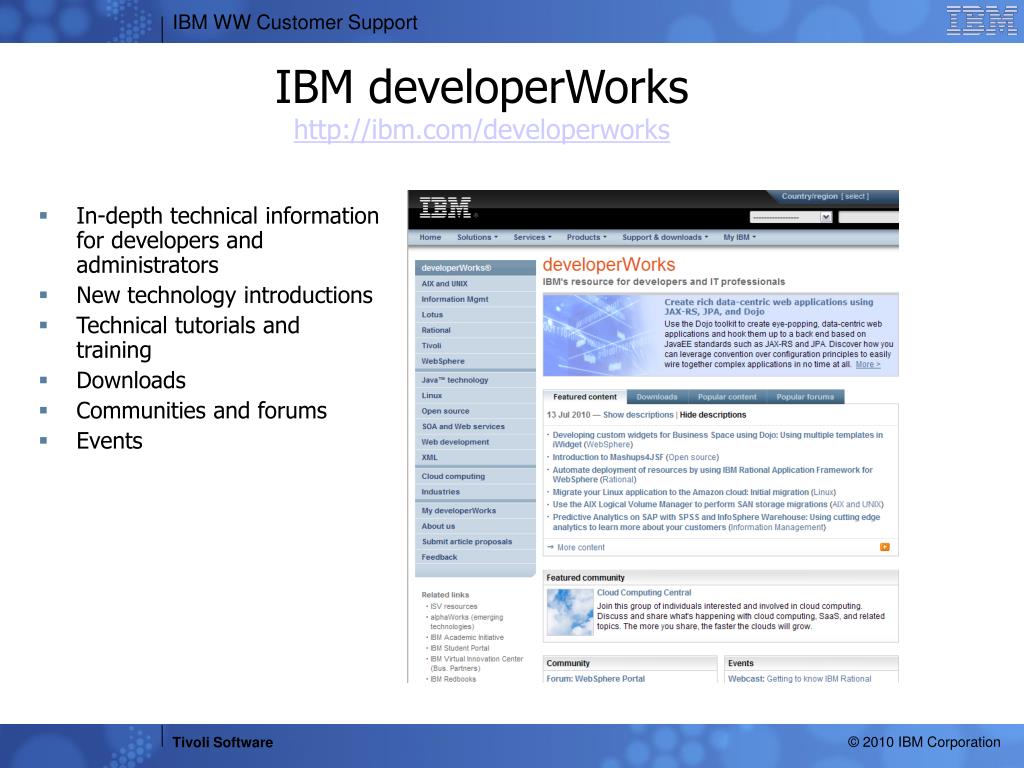The image size is (1024, 768).
Task: Open Information Mgmt sidebar item
Action: (475, 299)
